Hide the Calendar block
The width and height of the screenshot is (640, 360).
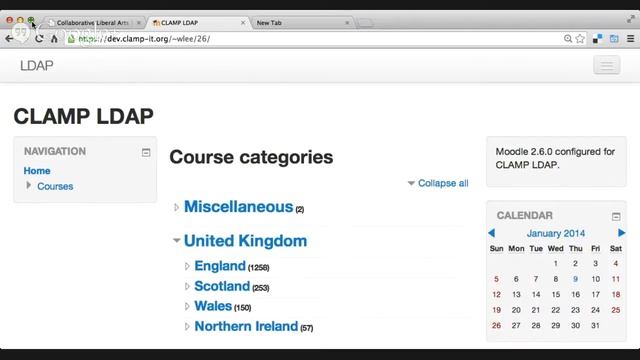[x=616, y=216]
